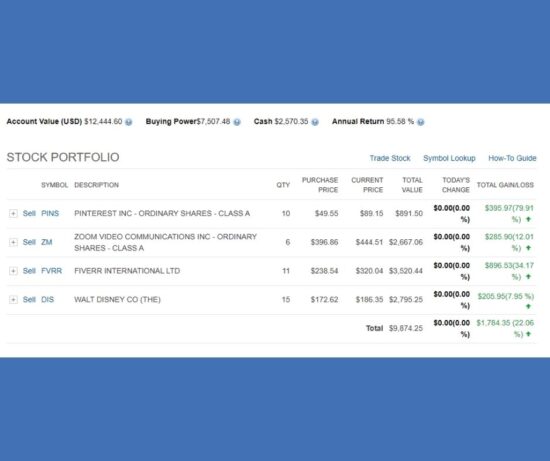Open the Symbol Lookup link

[x=449, y=158]
